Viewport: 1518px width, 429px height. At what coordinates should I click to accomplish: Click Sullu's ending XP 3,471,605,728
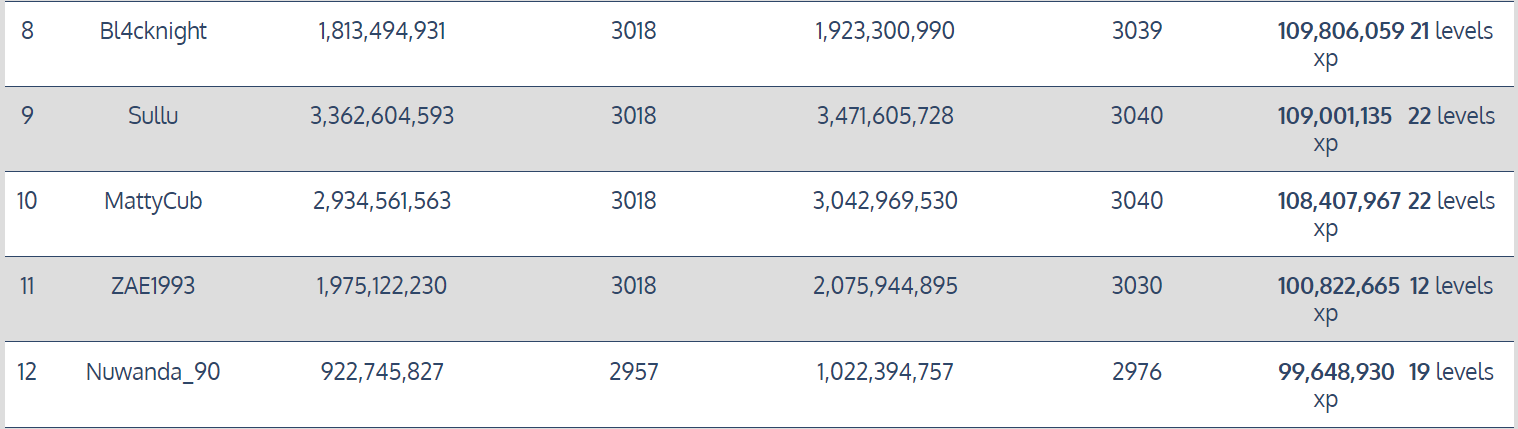(x=885, y=116)
